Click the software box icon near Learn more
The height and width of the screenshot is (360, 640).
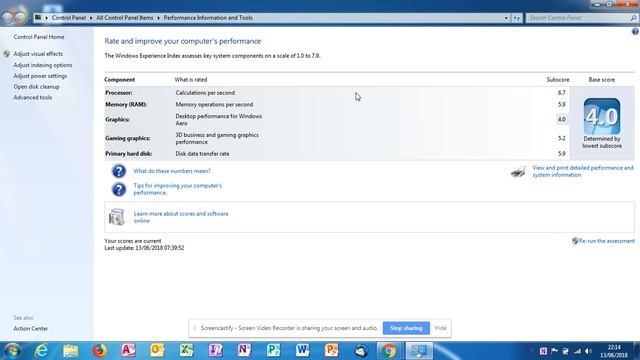pyautogui.click(x=117, y=217)
